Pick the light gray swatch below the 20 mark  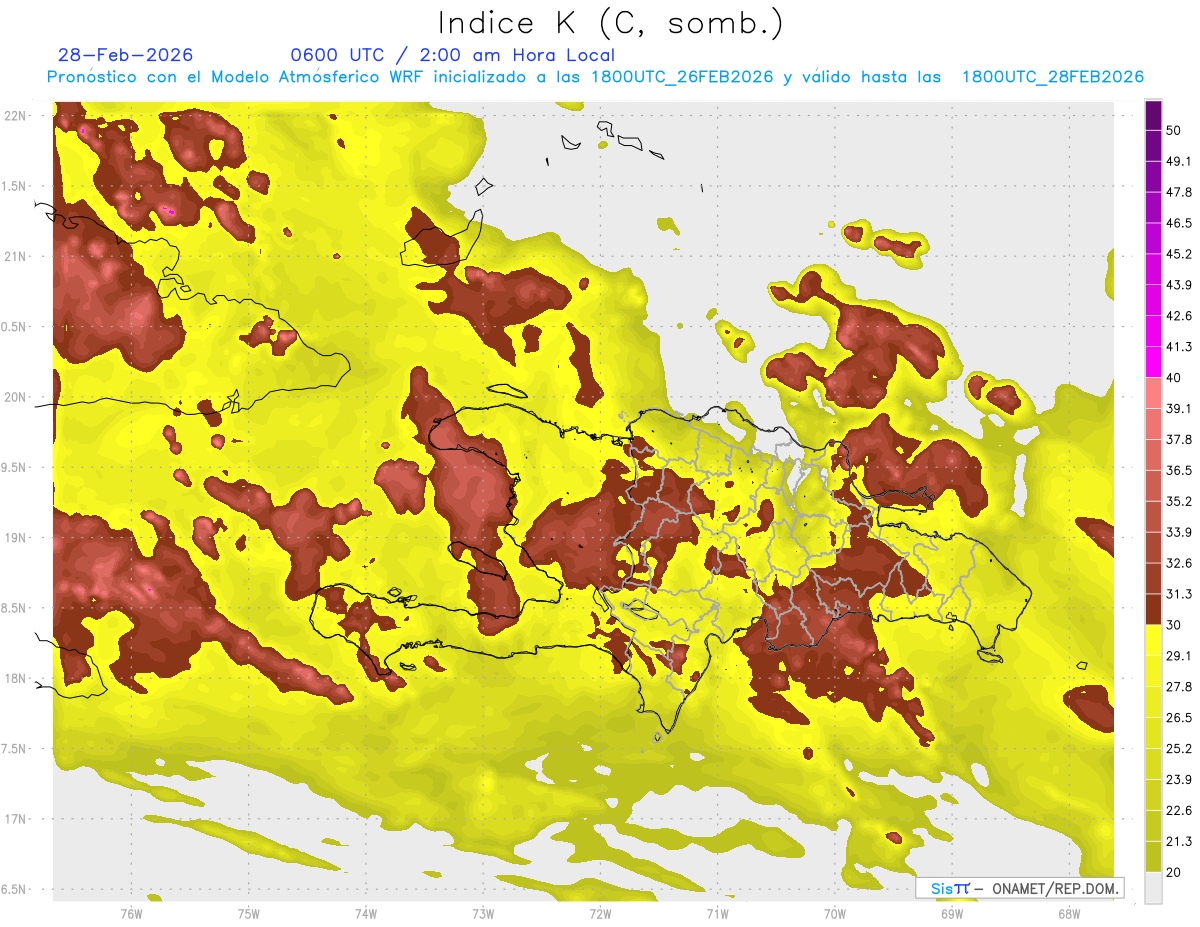[1153, 888]
